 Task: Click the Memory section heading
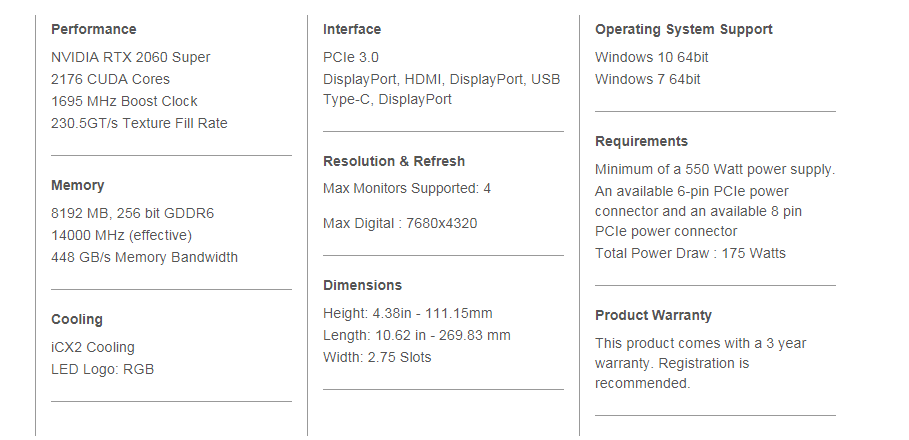point(78,186)
